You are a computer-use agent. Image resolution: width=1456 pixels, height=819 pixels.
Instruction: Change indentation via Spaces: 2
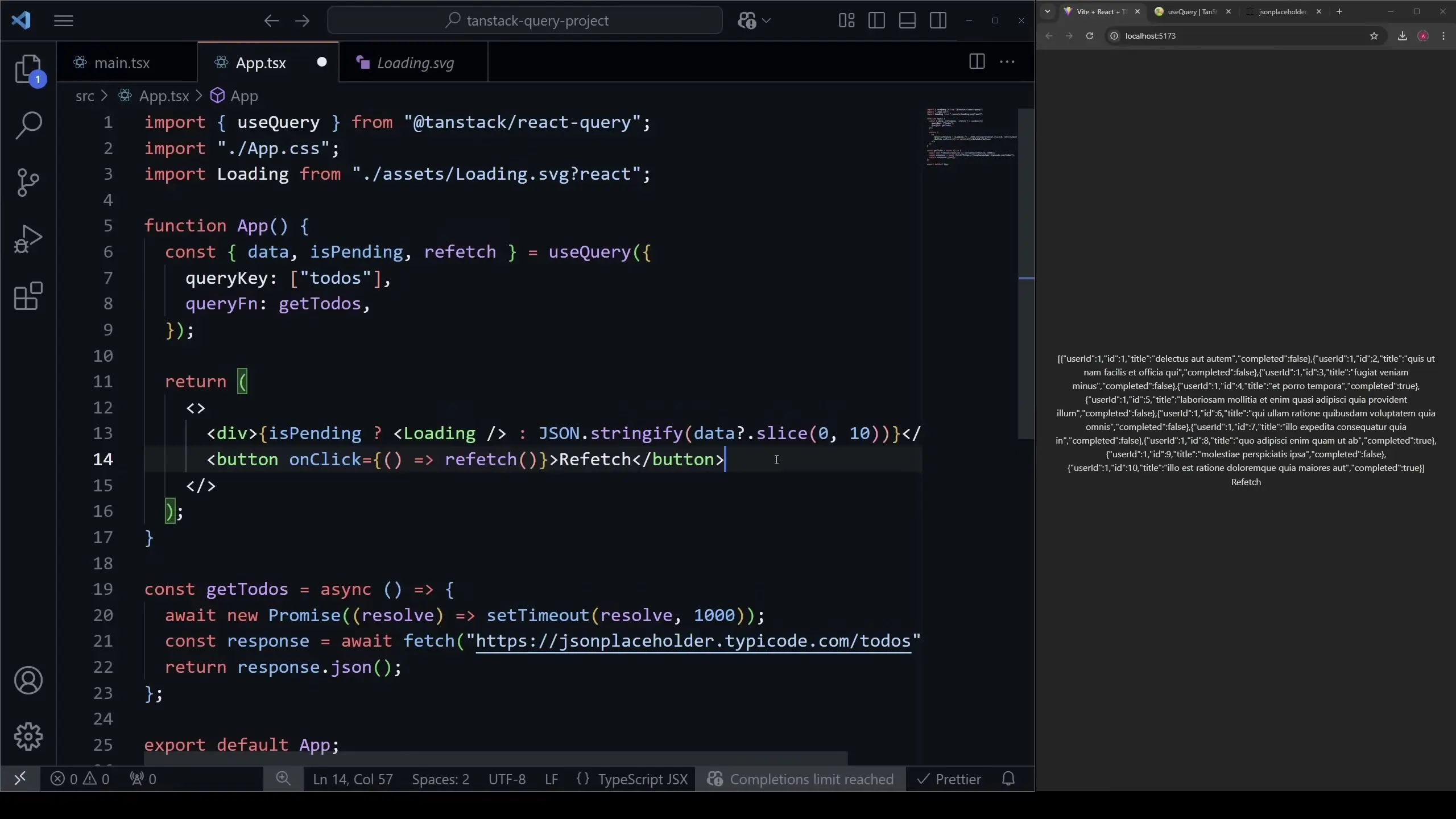pos(440,779)
